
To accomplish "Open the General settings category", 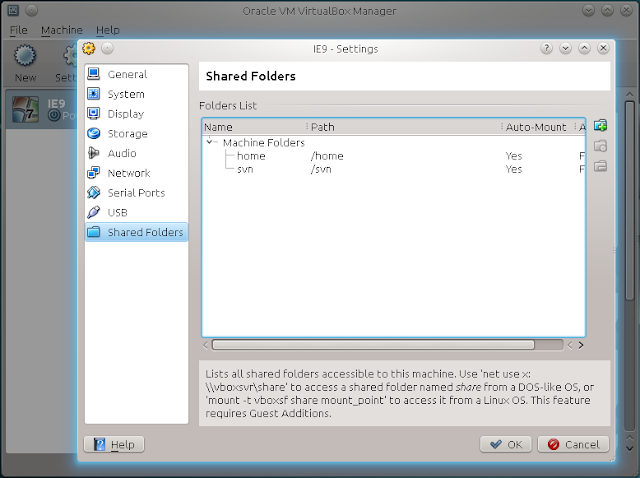I will tap(136, 74).
